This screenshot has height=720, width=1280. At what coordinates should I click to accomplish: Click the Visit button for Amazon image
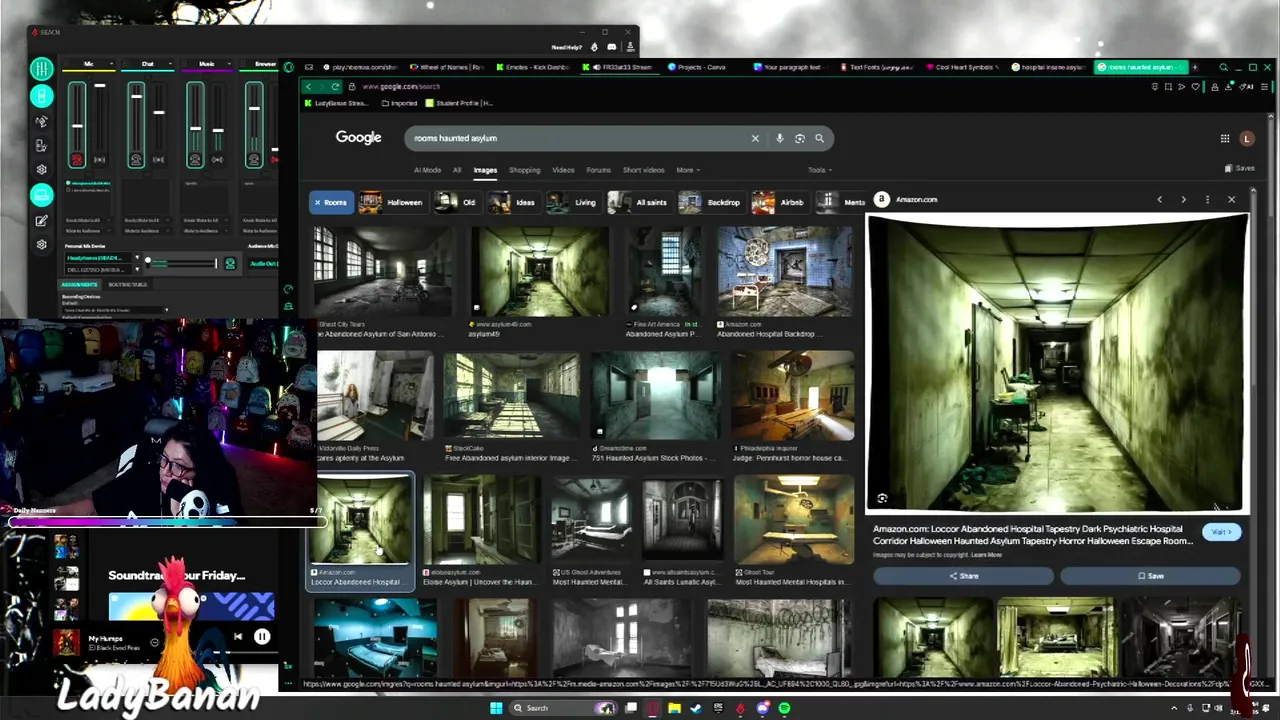[1221, 532]
